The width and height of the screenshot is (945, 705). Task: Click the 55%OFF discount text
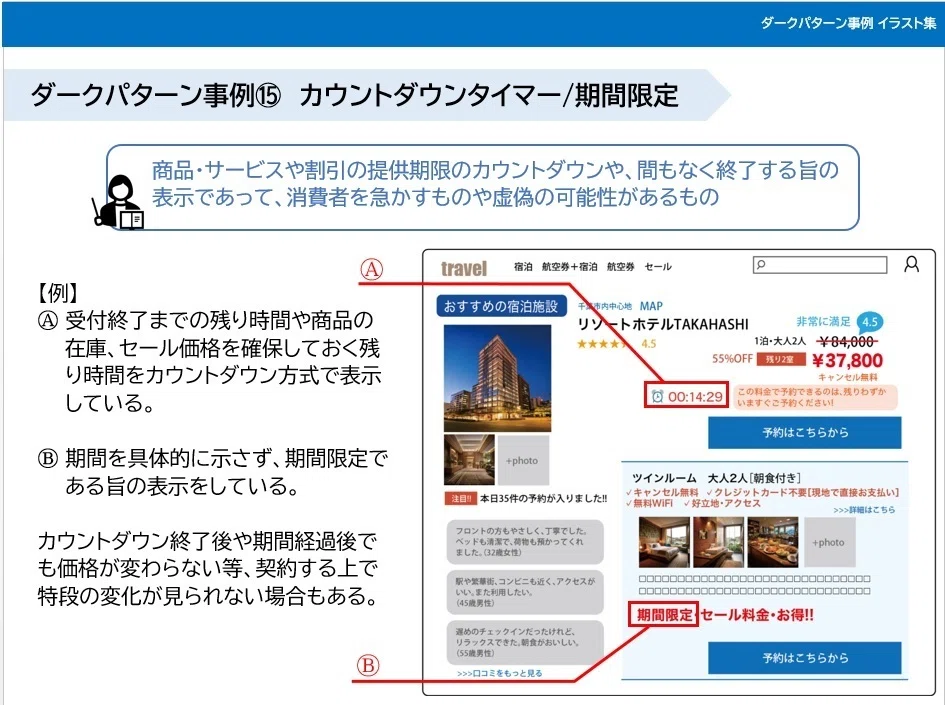[732, 359]
